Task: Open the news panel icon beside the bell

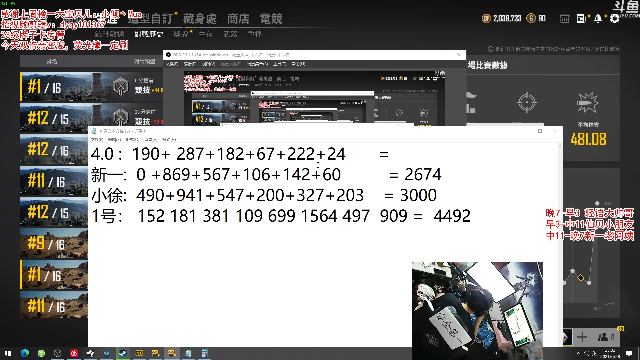Action: click(581, 18)
